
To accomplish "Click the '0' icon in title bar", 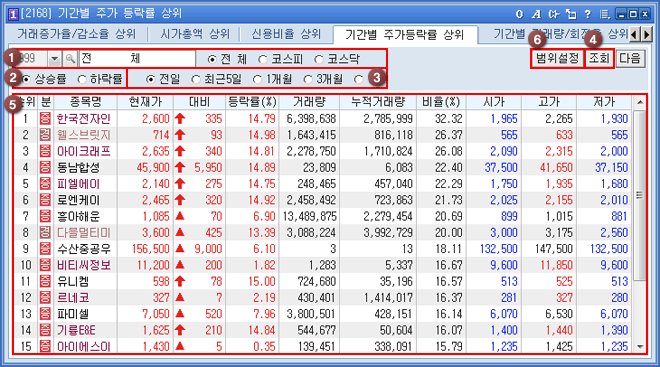I will click(519, 14).
